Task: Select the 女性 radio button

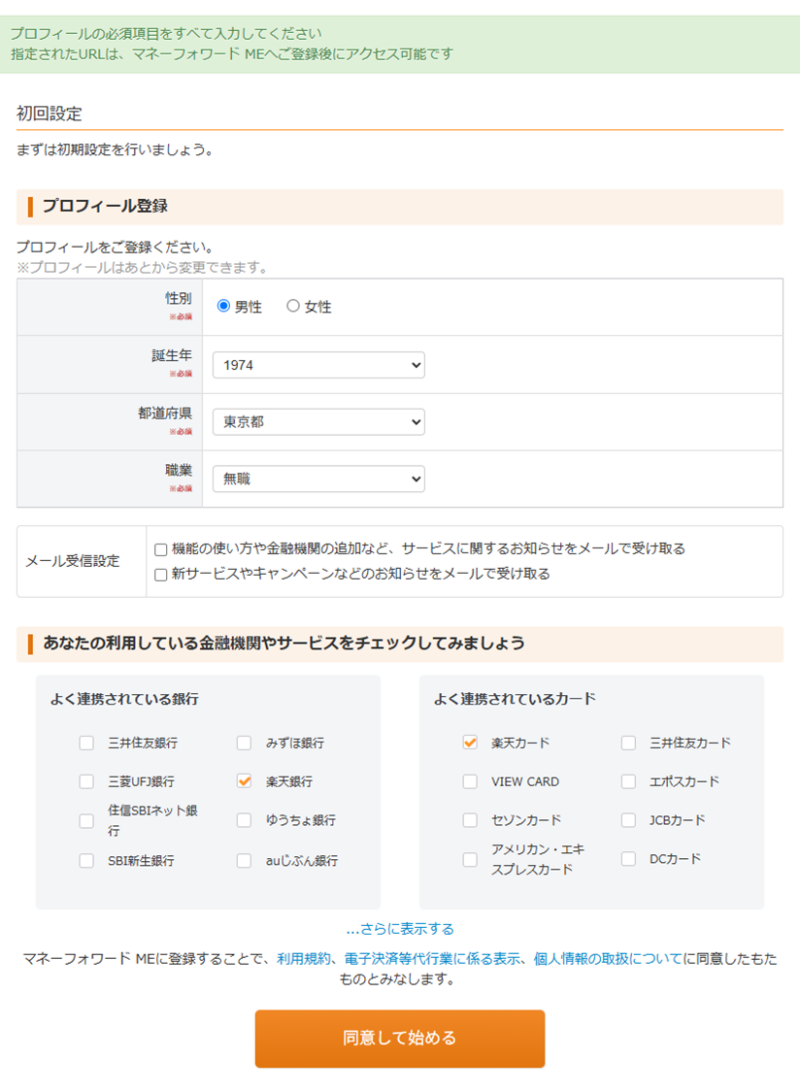Action: pos(293,306)
